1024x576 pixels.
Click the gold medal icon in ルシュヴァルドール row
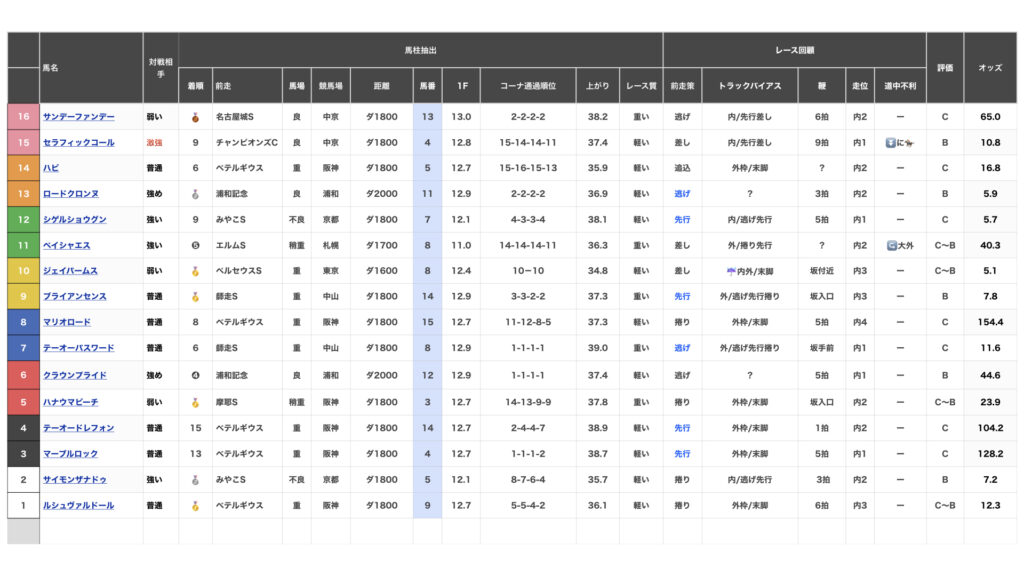tap(195, 505)
